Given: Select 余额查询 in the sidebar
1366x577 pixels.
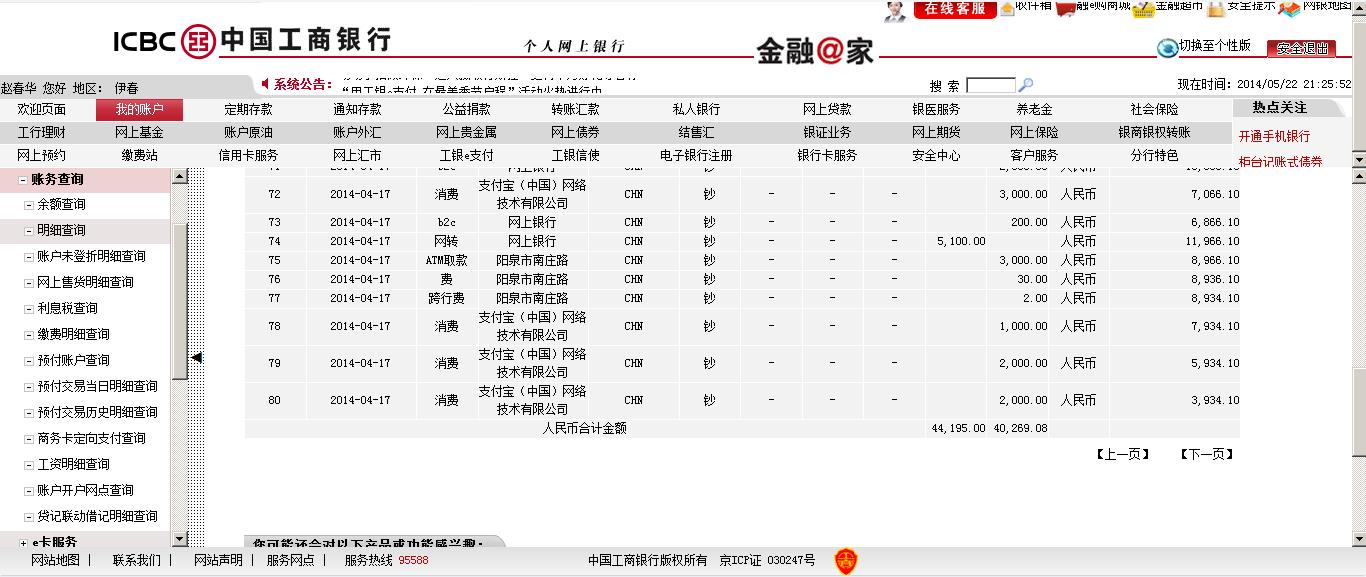Looking at the screenshot, I should [61, 205].
